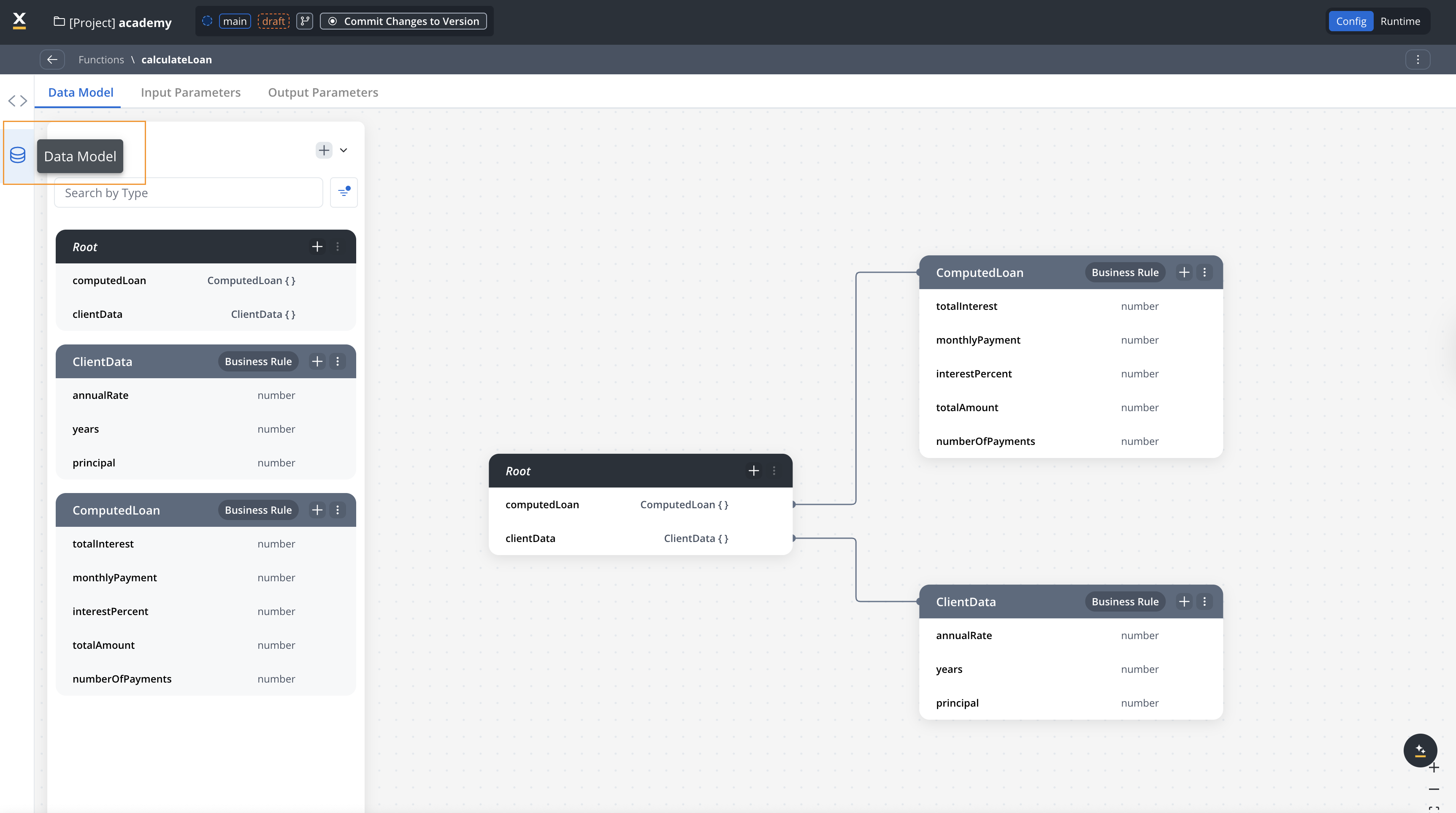
Task: Zoom out canvas with minus control
Action: pos(1433,789)
